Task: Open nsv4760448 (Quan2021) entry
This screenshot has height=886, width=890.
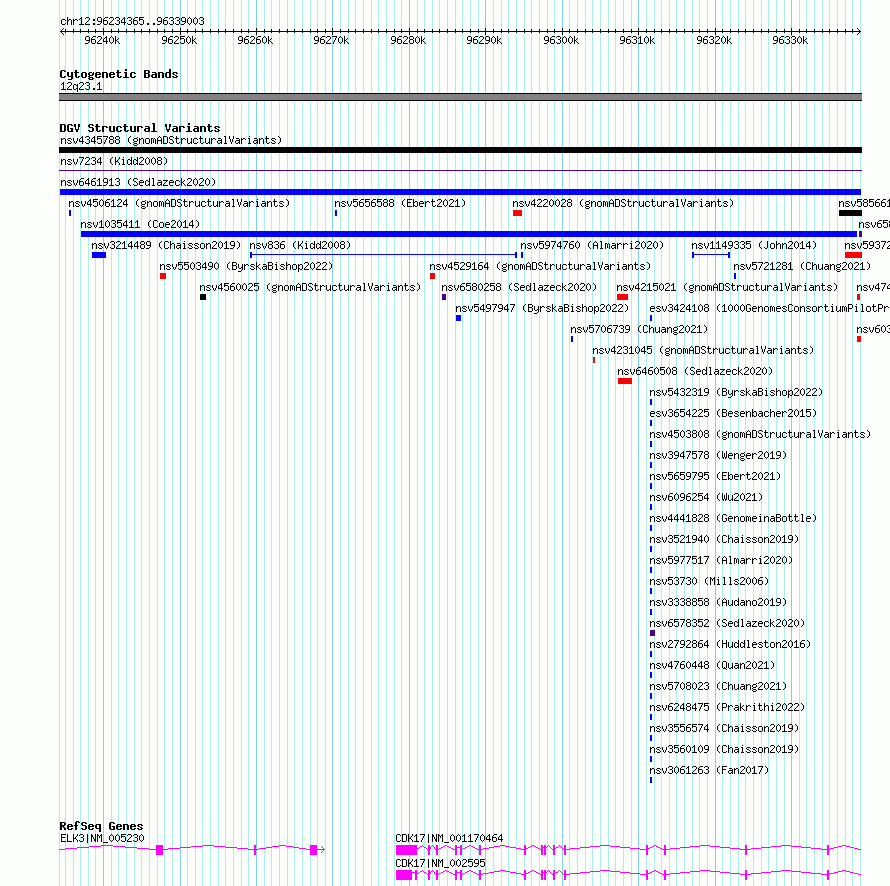Action: (x=712, y=665)
